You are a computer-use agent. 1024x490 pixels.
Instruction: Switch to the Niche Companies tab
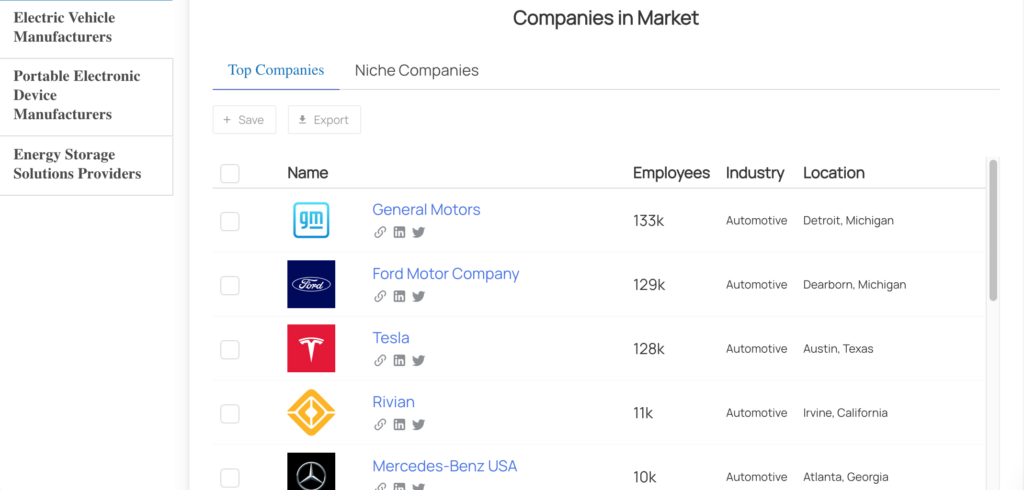416,71
